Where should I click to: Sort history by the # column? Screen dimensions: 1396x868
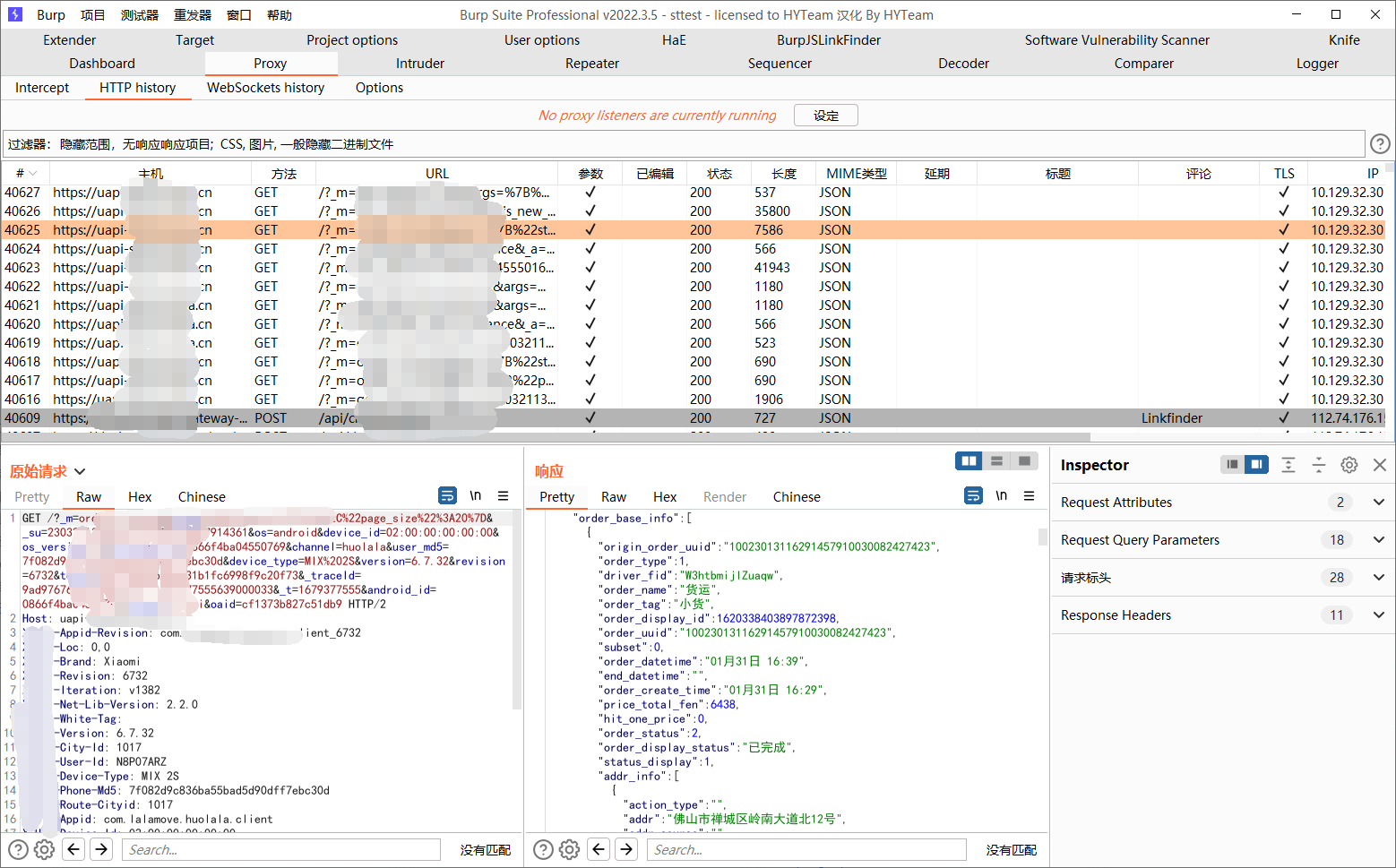coord(25,173)
